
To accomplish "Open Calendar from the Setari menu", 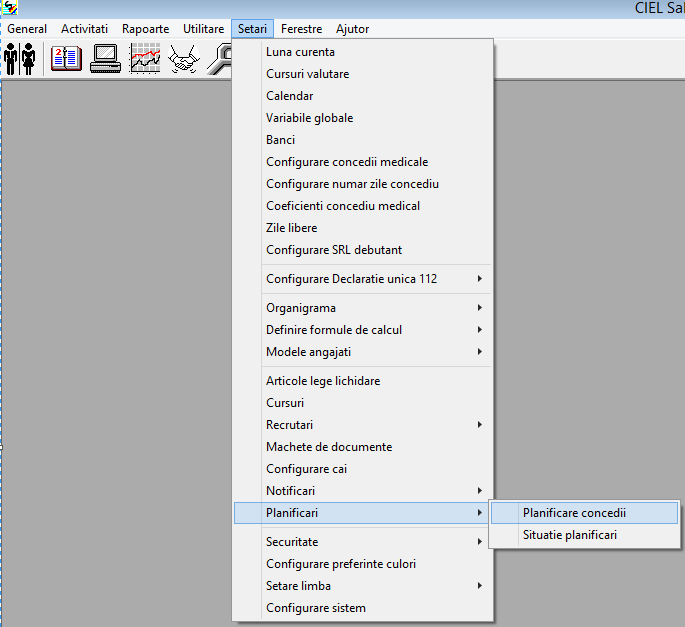I will 363,96.
